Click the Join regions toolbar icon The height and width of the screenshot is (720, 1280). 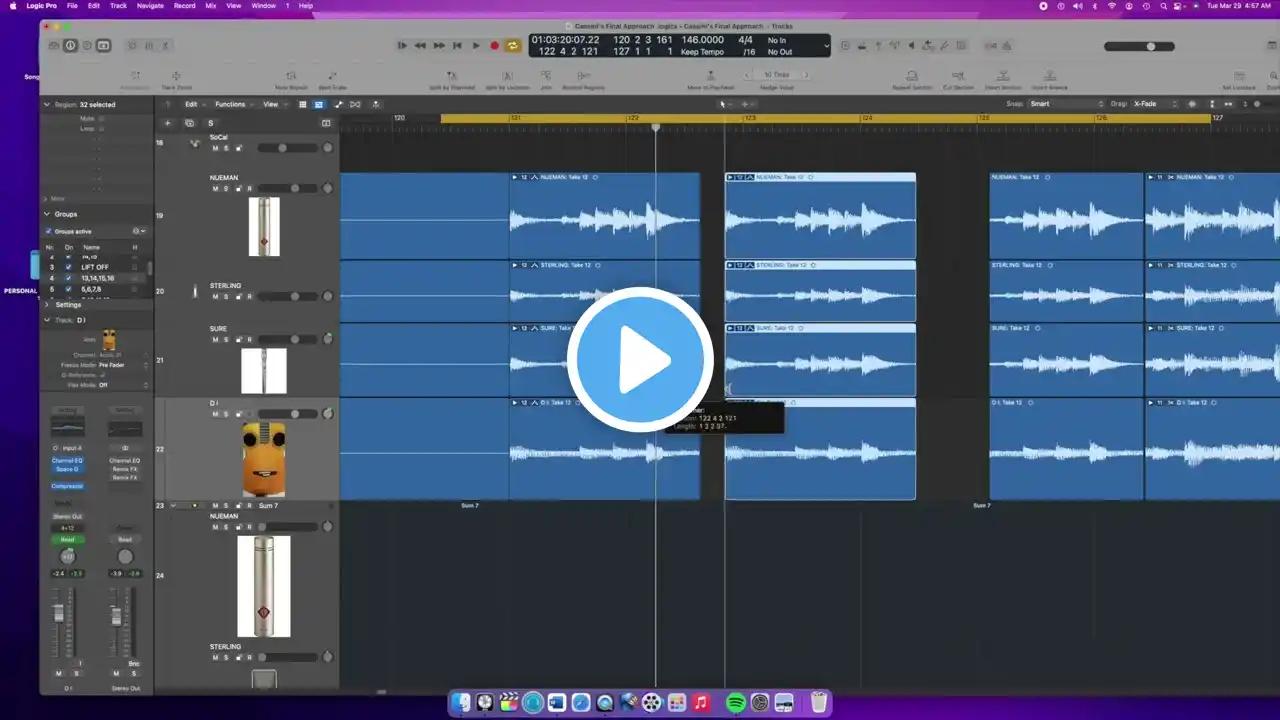[x=546, y=78]
